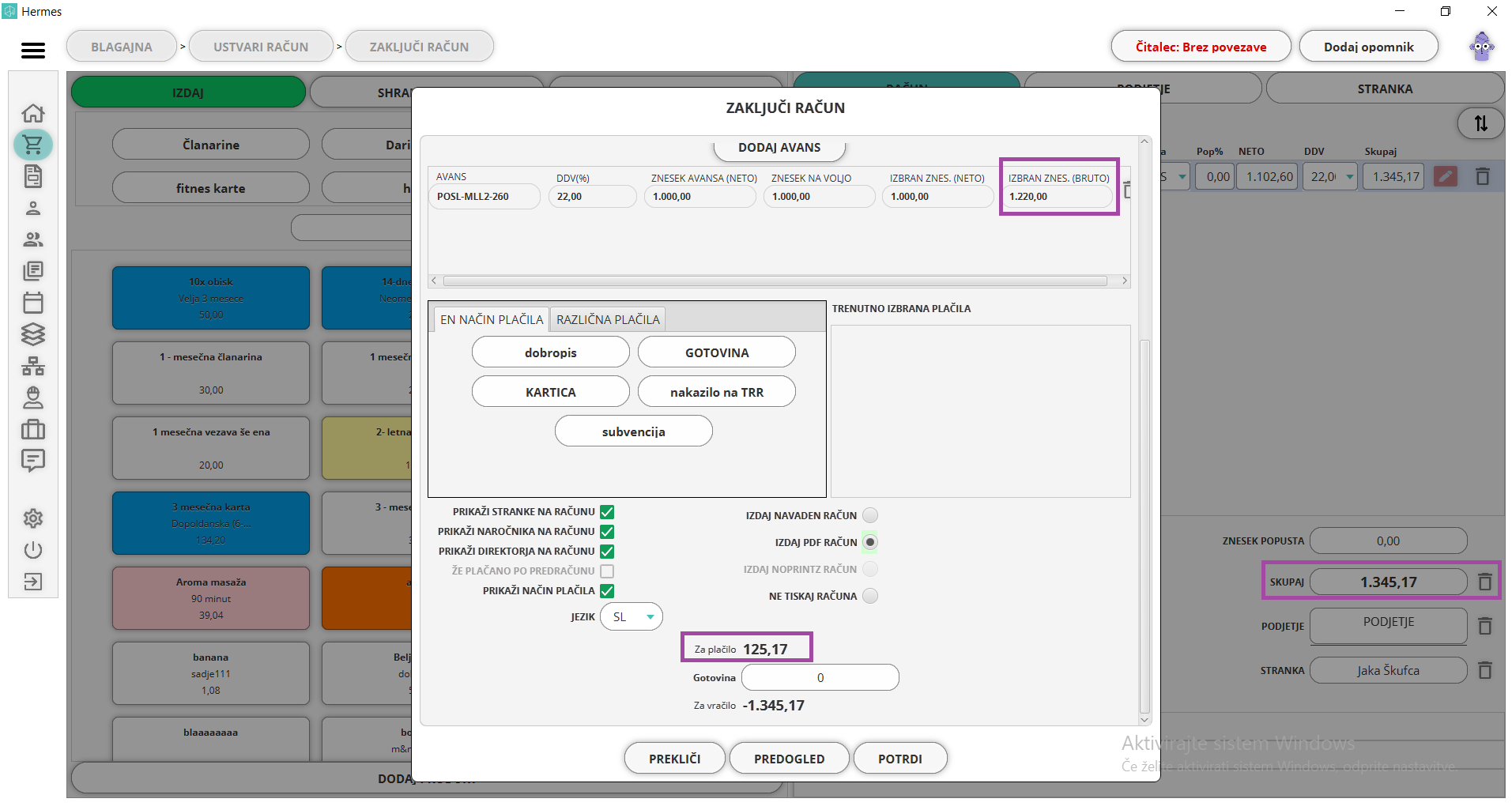Open the chat message sidebar icon
1512x810 pixels.
tap(32, 461)
